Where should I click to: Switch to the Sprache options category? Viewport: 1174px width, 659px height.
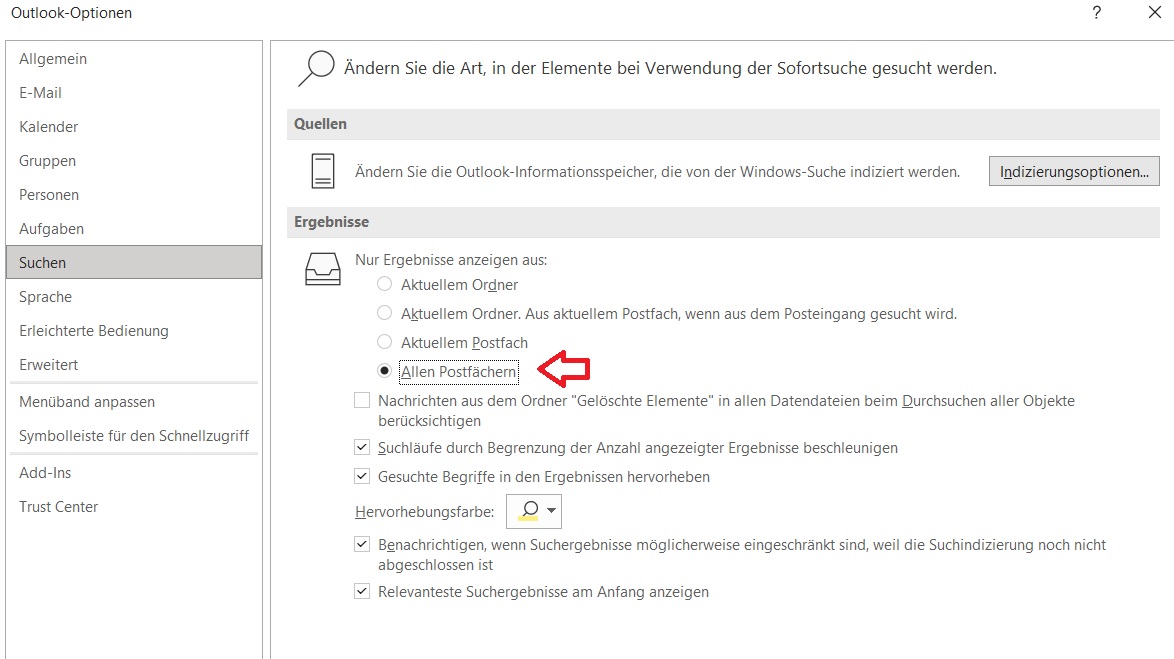coord(134,297)
